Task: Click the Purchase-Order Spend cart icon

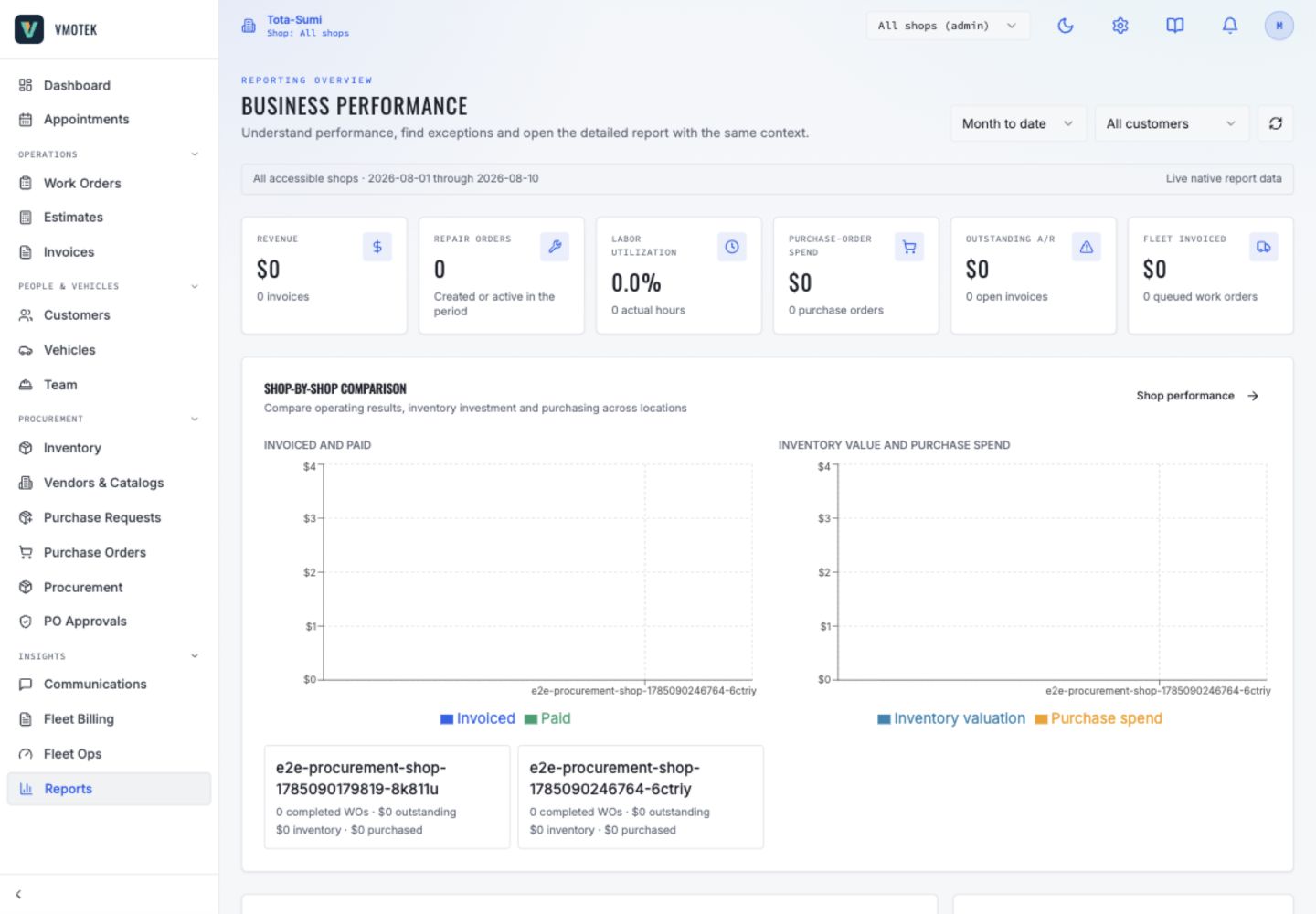Action: coord(909,247)
